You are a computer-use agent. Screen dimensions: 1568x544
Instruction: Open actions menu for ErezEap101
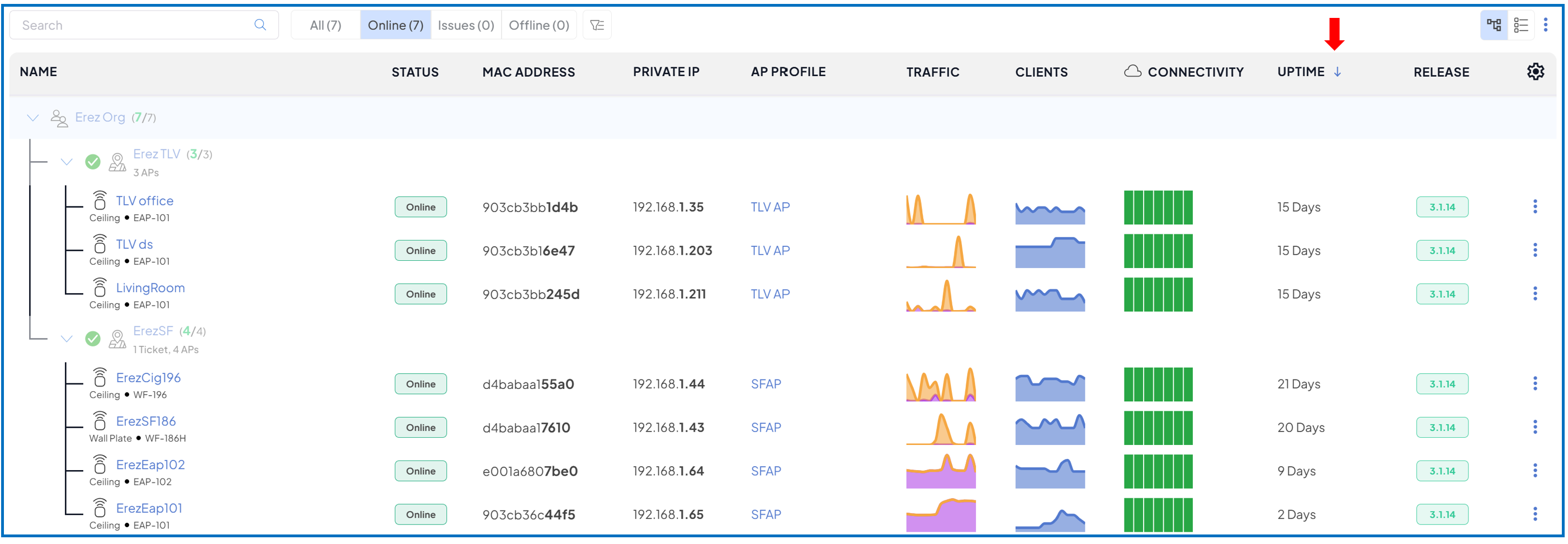pyautogui.click(x=1534, y=515)
